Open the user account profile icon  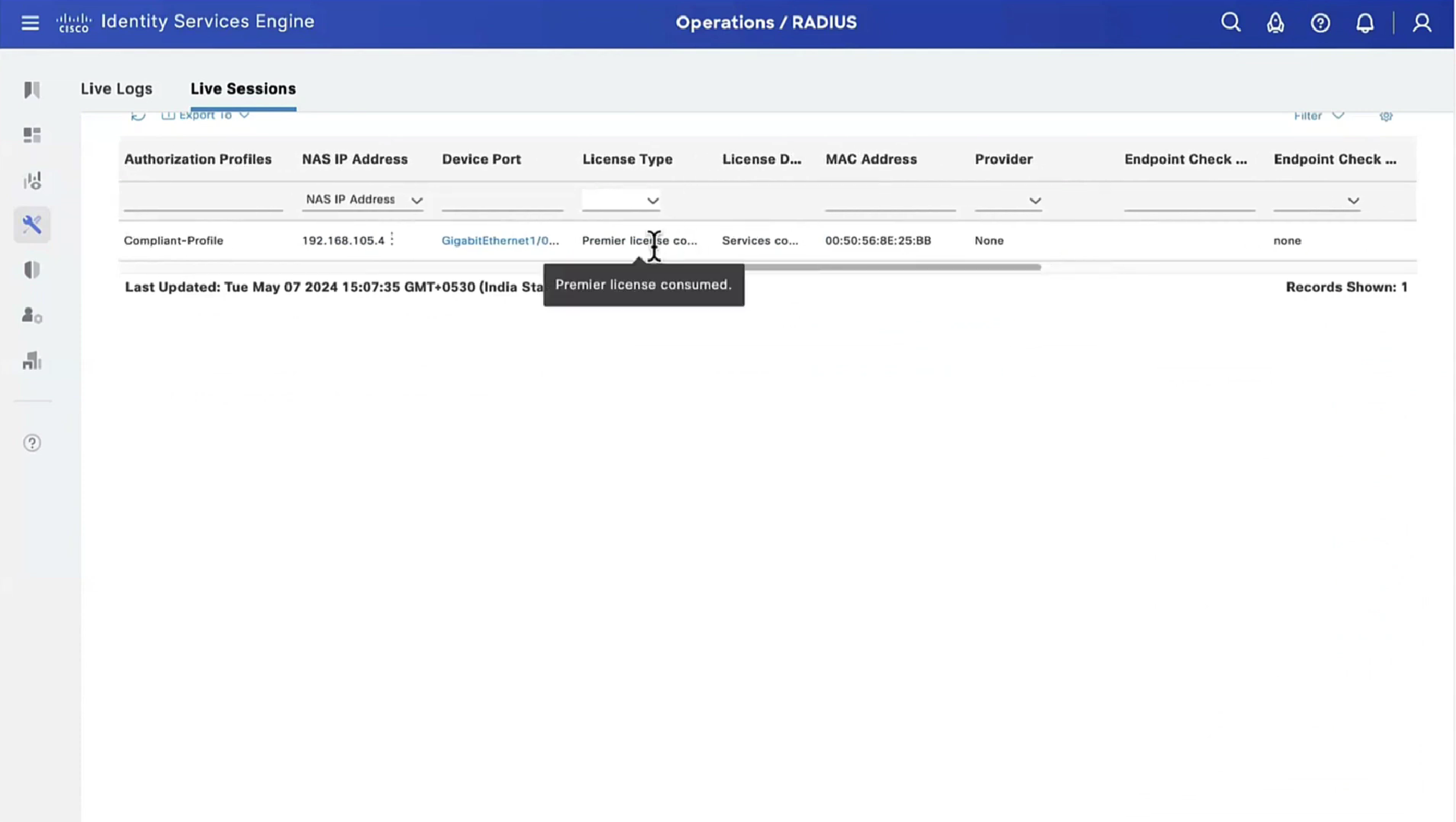point(1422,23)
